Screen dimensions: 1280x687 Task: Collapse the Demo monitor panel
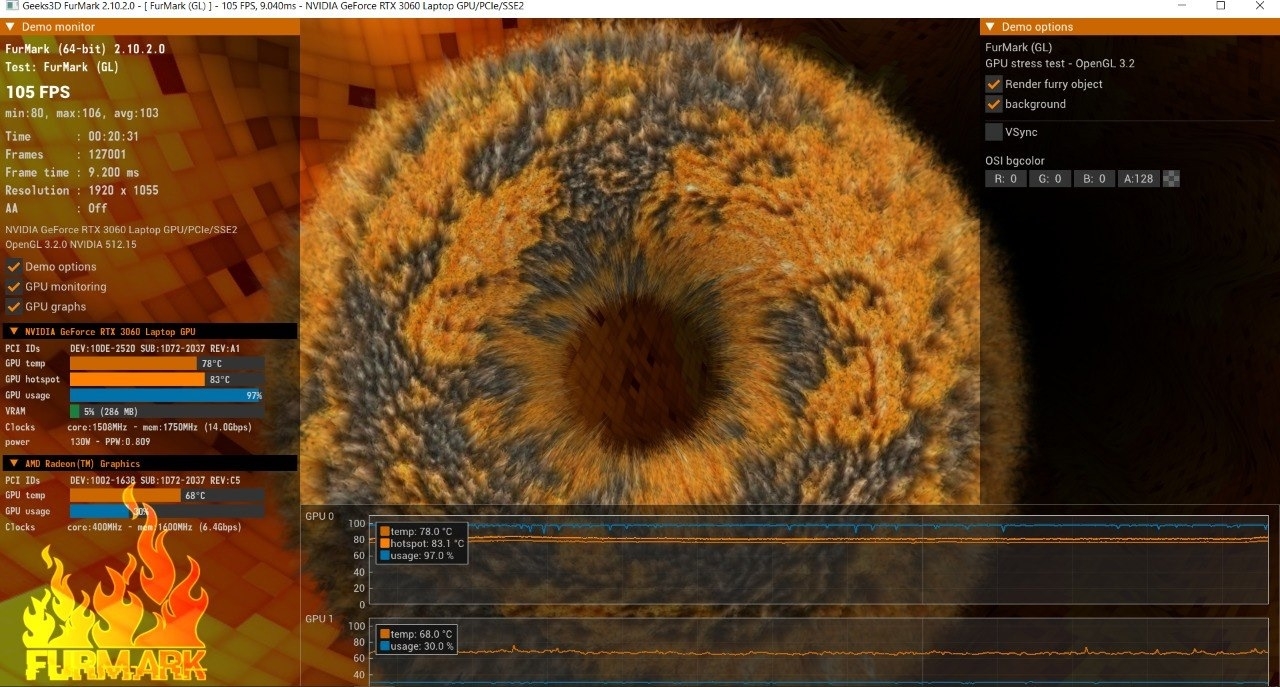point(10,27)
